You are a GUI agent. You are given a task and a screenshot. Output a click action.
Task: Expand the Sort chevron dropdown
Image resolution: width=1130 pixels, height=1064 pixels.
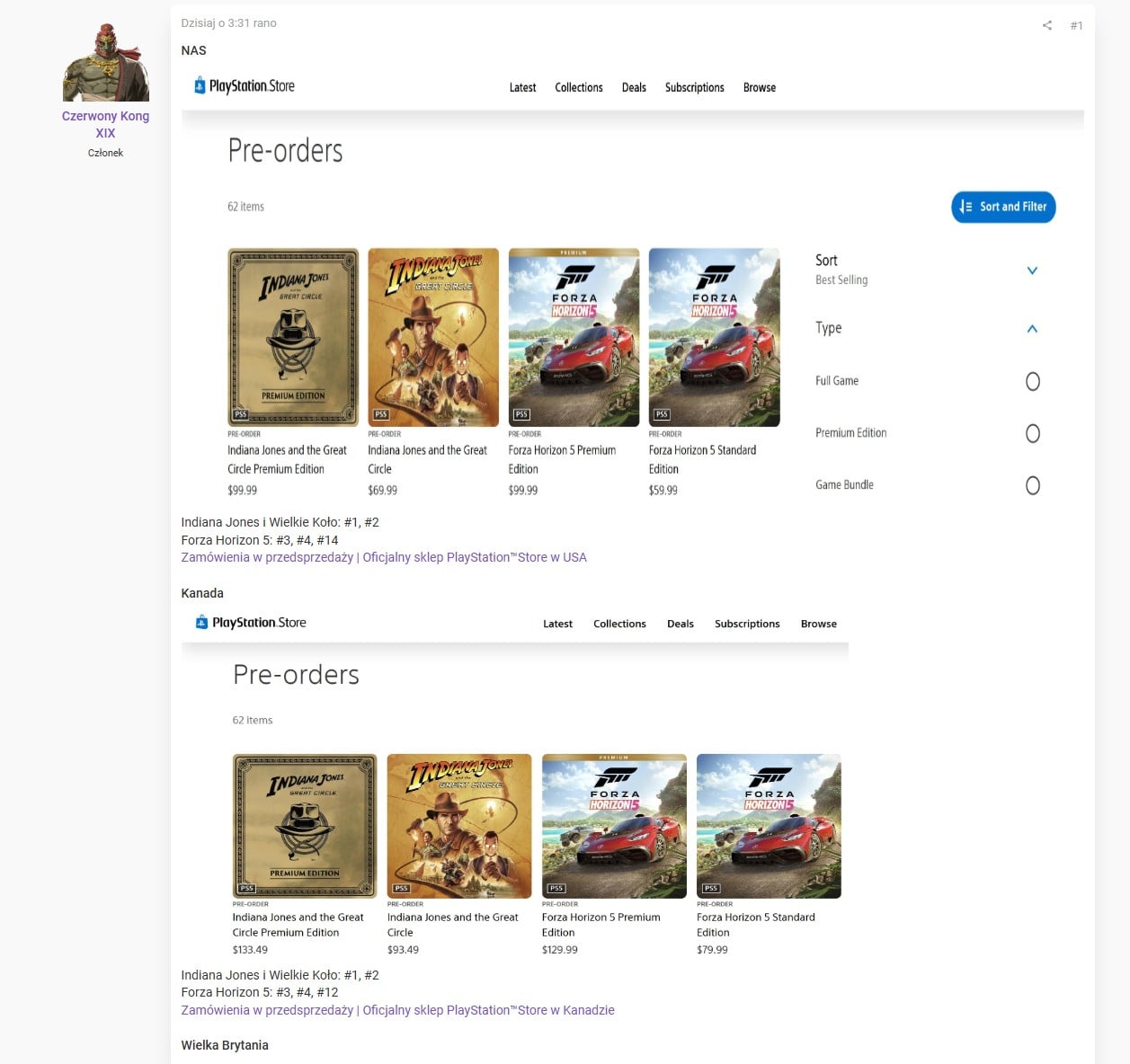(x=1032, y=270)
